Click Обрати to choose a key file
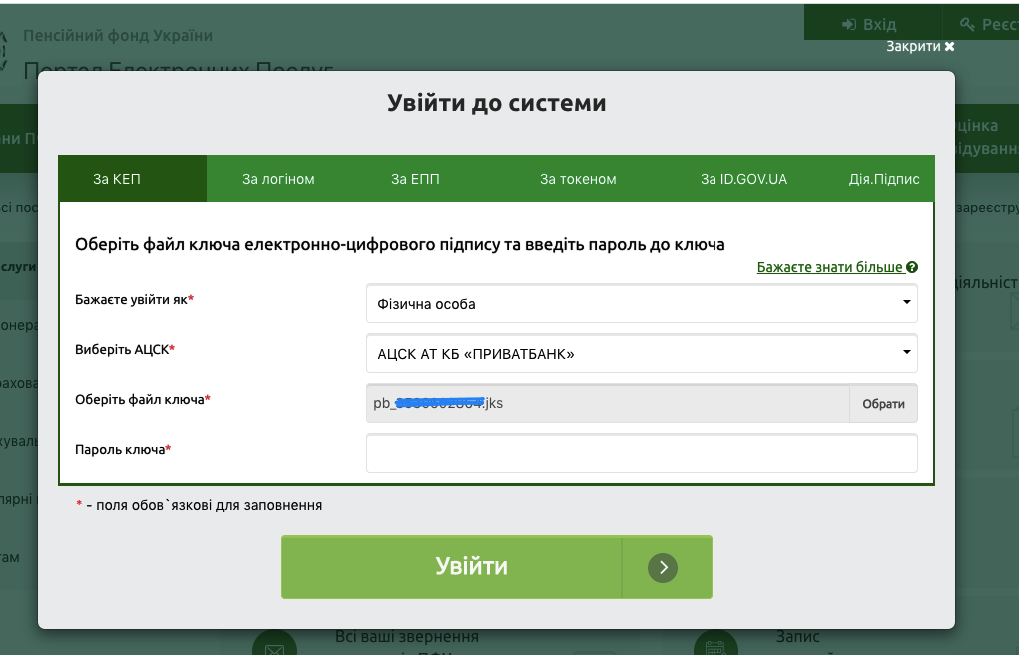This screenshot has height=655, width=1019. (883, 403)
